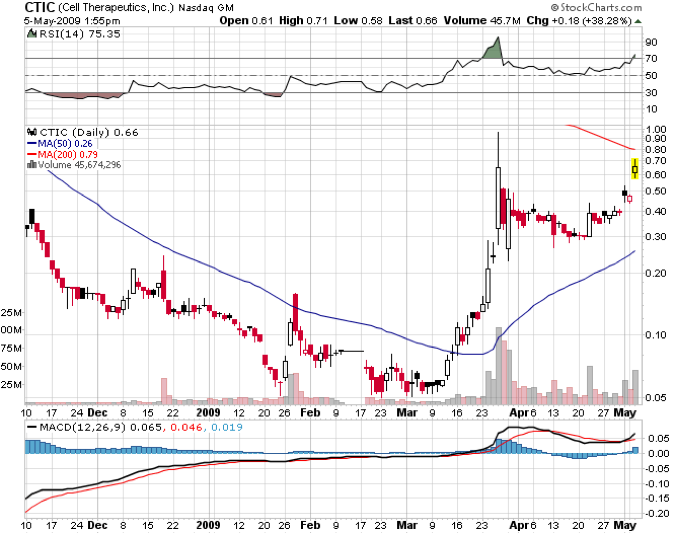Image resolution: width=675 pixels, height=533 pixels.
Task: Click the MA(50) 0.26 legend text
Action: (x=65, y=144)
